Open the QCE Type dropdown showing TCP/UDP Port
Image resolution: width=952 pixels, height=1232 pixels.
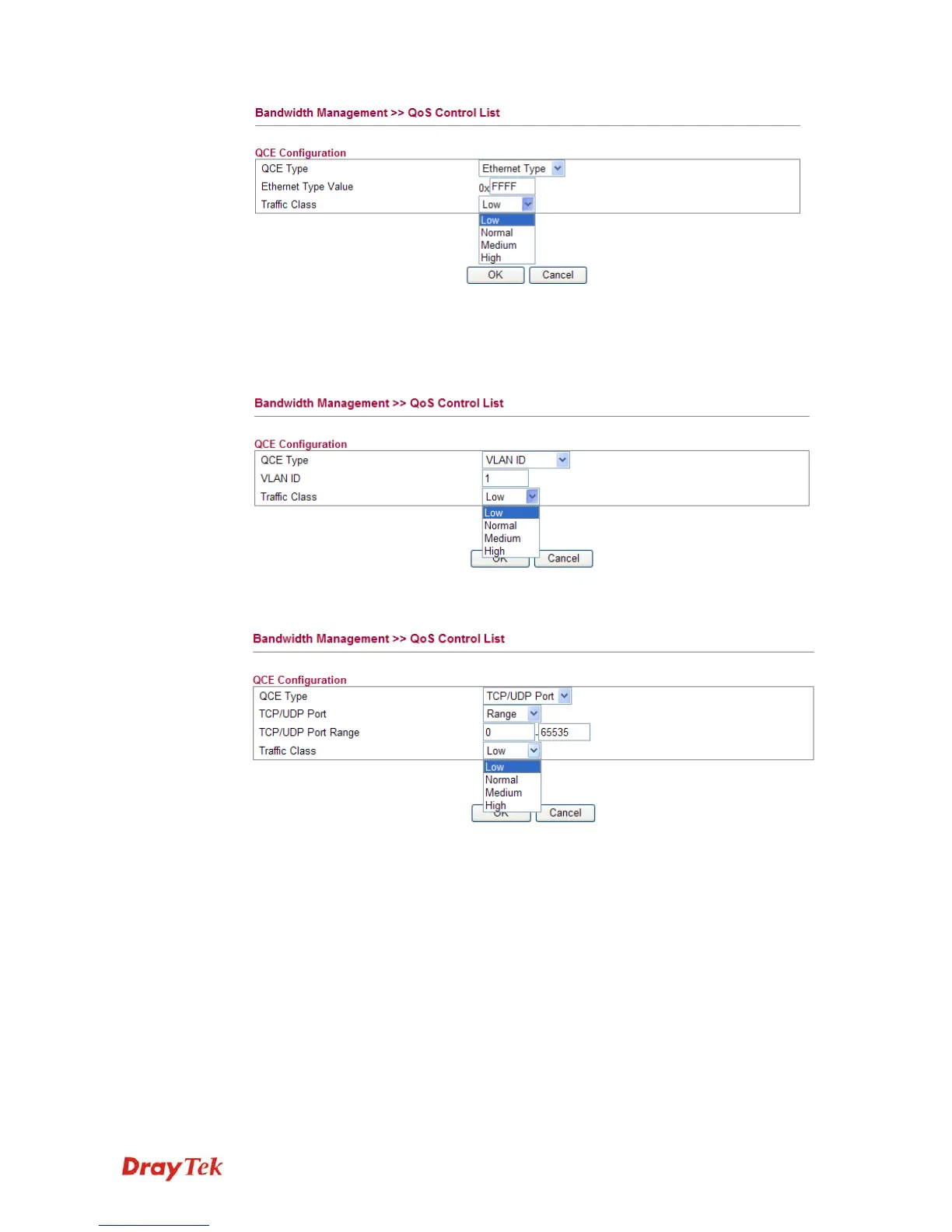(x=527, y=696)
